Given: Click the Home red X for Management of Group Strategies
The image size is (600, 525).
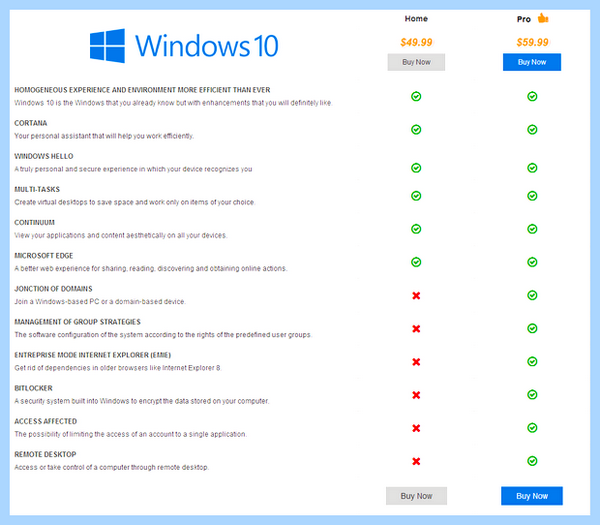Looking at the screenshot, I should click(416, 329).
